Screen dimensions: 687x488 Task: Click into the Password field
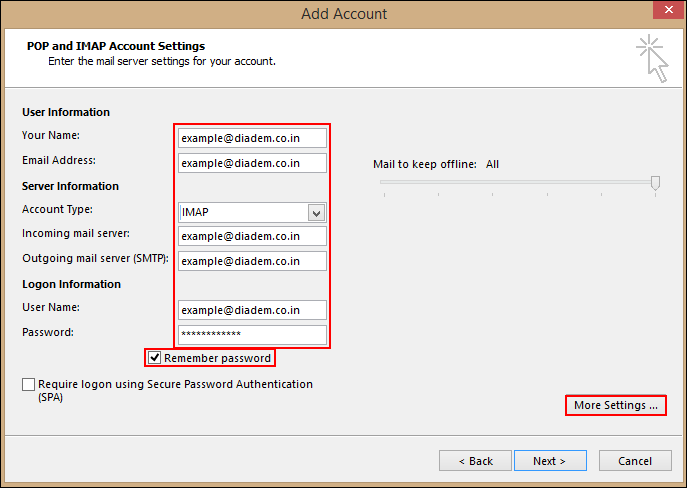click(252, 335)
